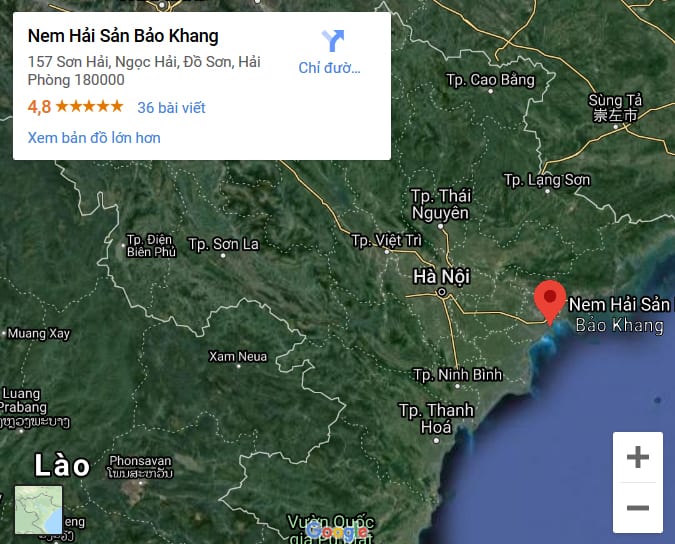Screen dimensions: 675x544
Task: Click the red location pin marker
Action: pyautogui.click(x=550, y=302)
